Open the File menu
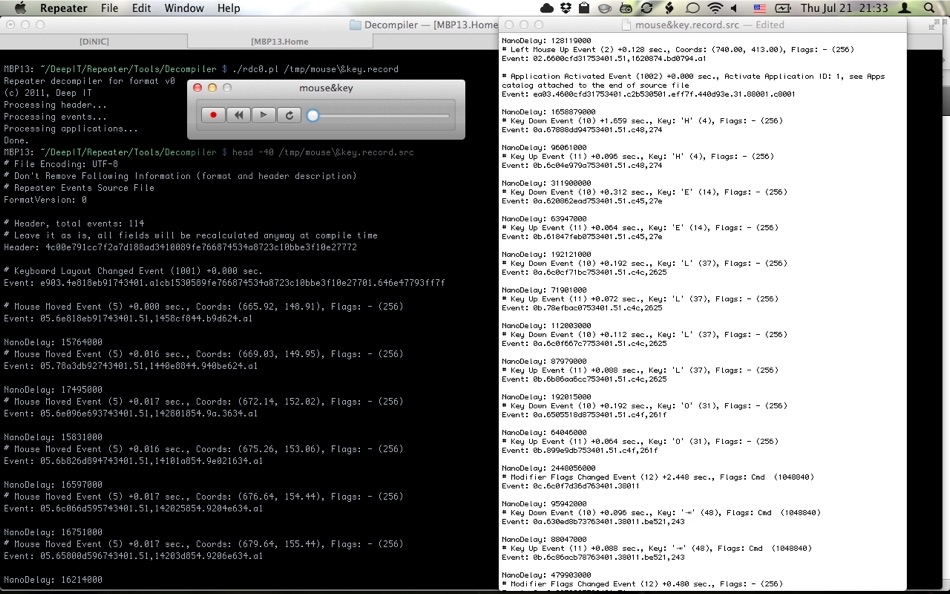The image size is (950, 594). [x=110, y=8]
